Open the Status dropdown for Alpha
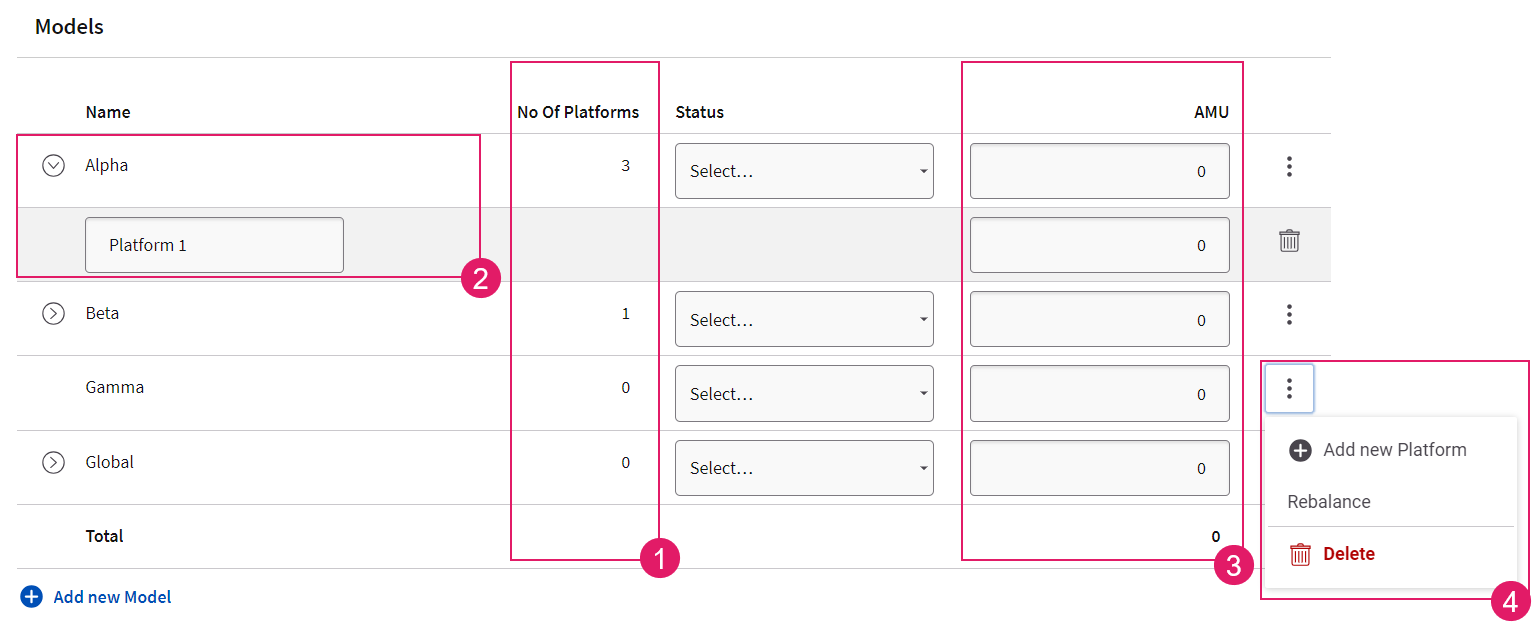1539x633 pixels. pos(804,171)
